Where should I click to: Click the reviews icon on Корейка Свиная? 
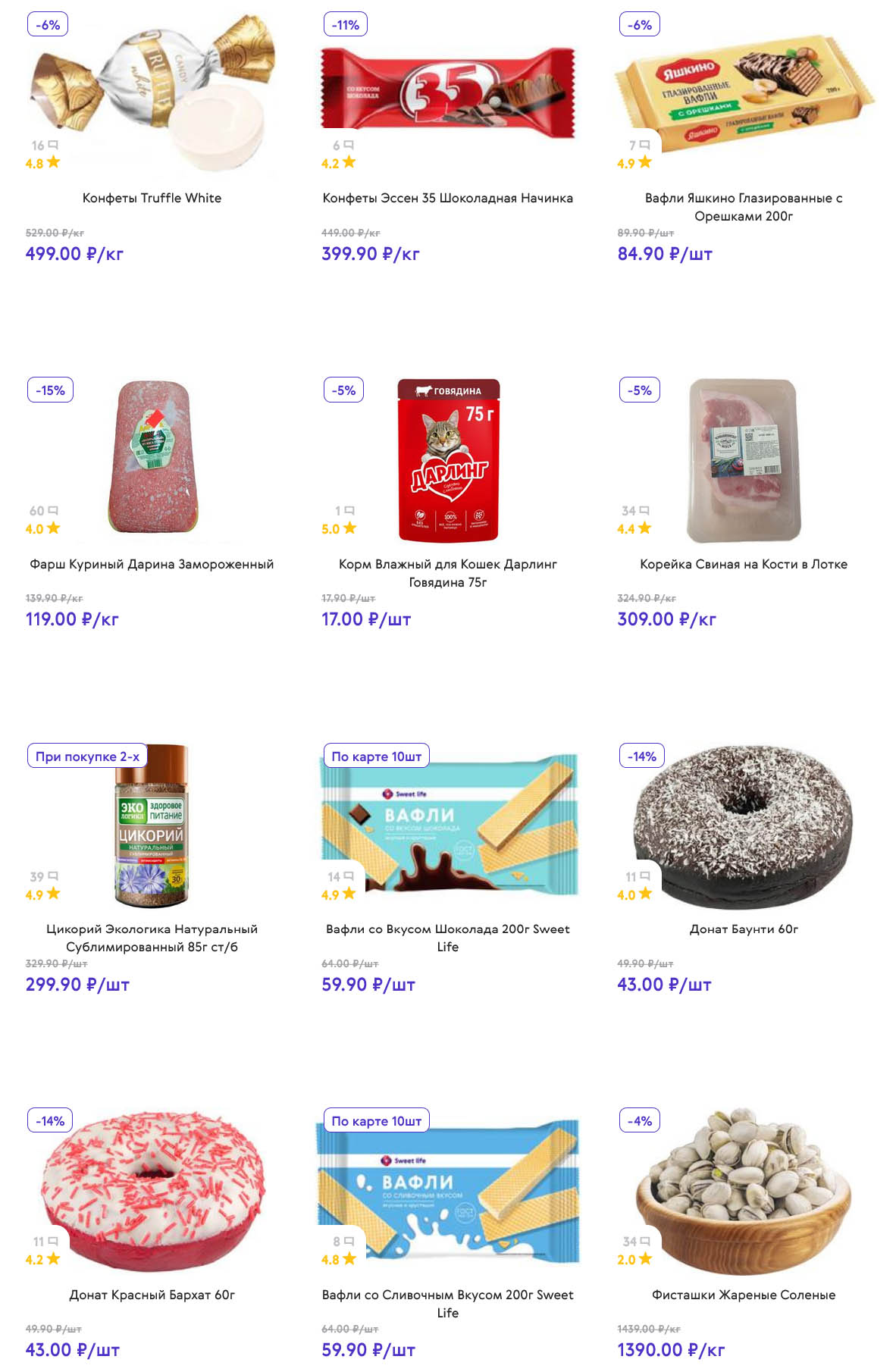pos(644,511)
